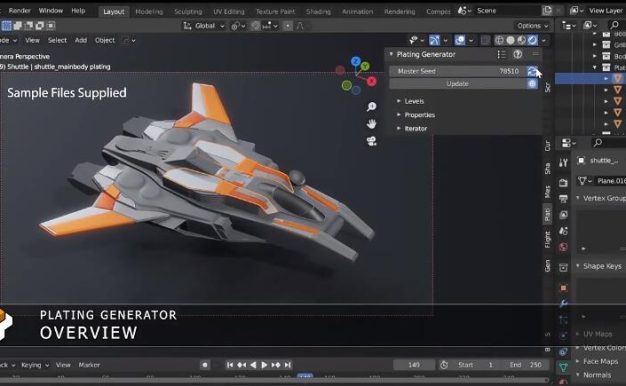
Task: Toggle X-ray mode in viewport header
Action: [x=485, y=40]
